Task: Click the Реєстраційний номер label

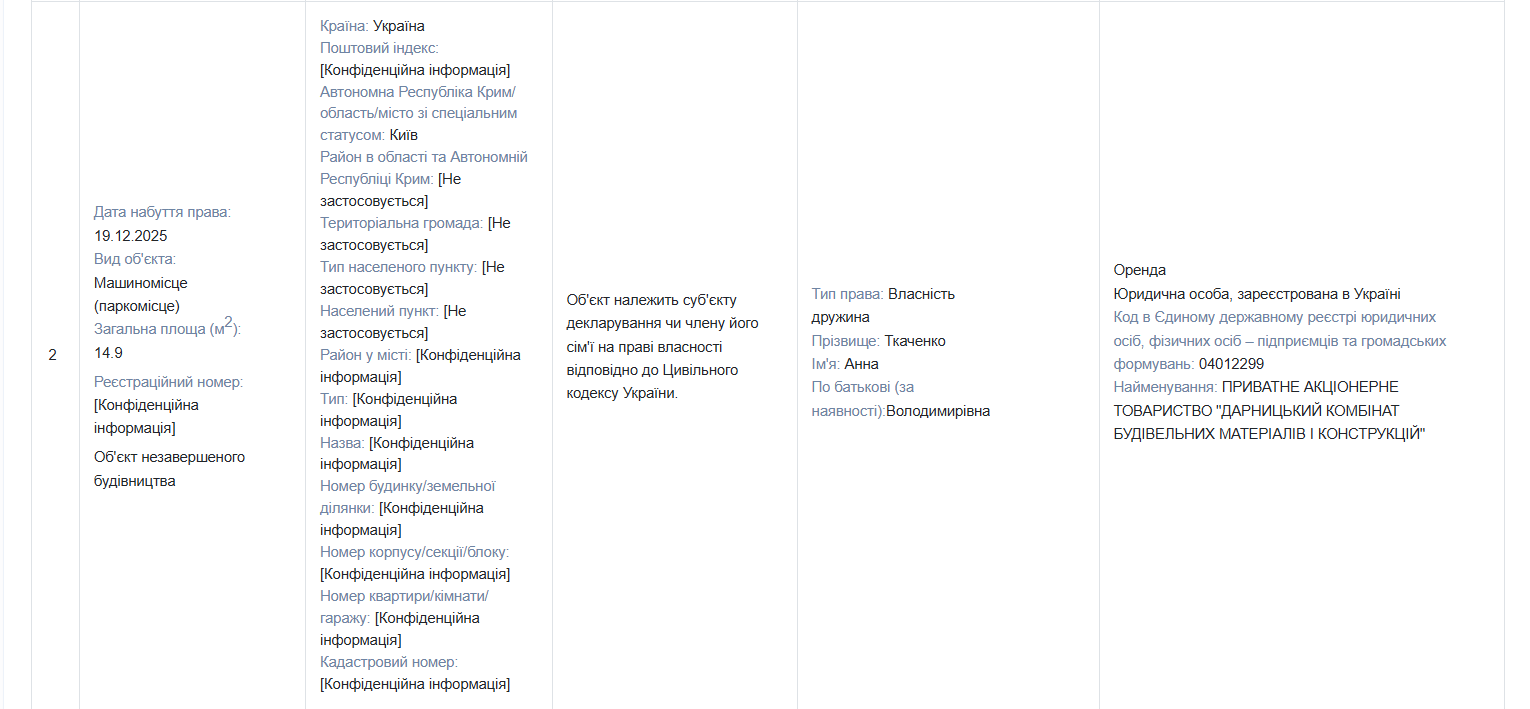Action: [168, 382]
